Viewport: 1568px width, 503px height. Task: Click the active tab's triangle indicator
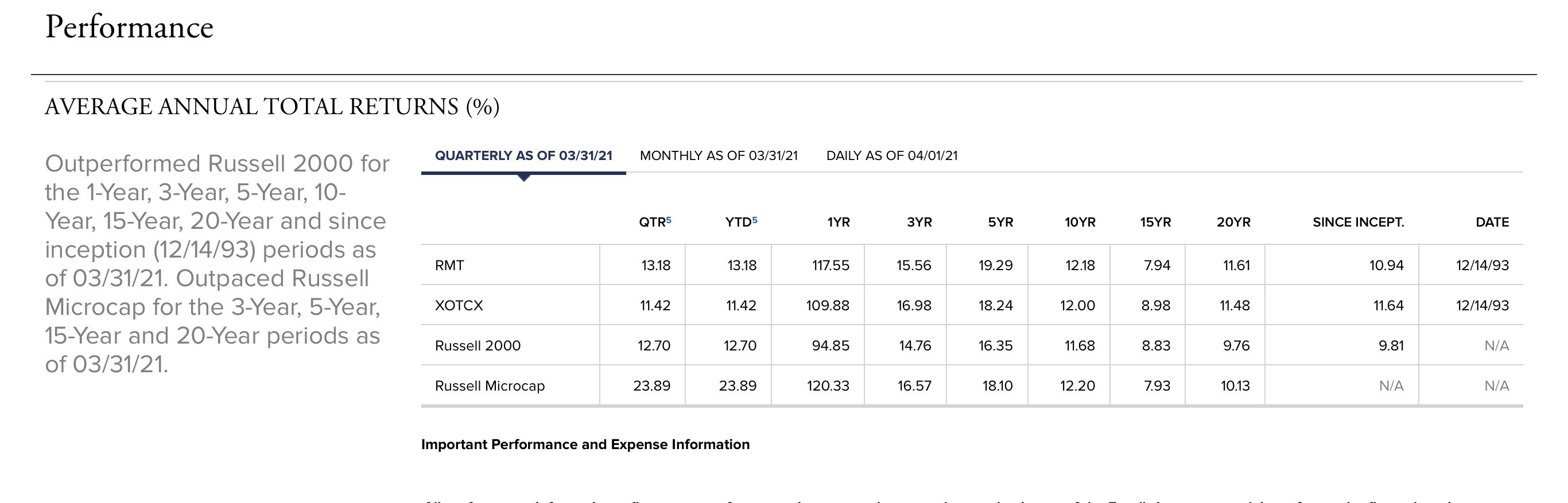tap(523, 178)
